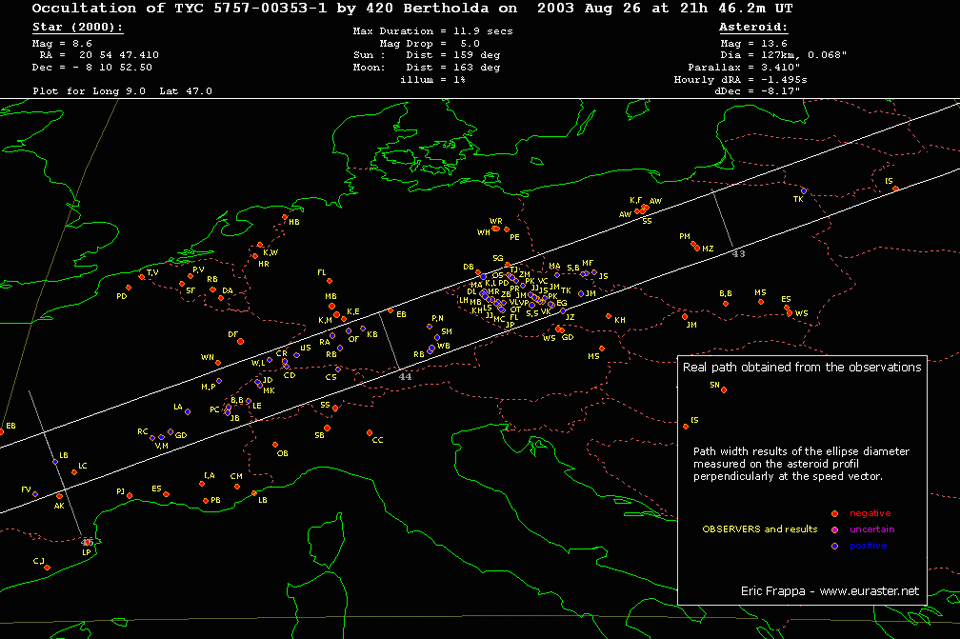Click the red negative legend dot
This screenshot has width=960, height=639.
click(834, 513)
